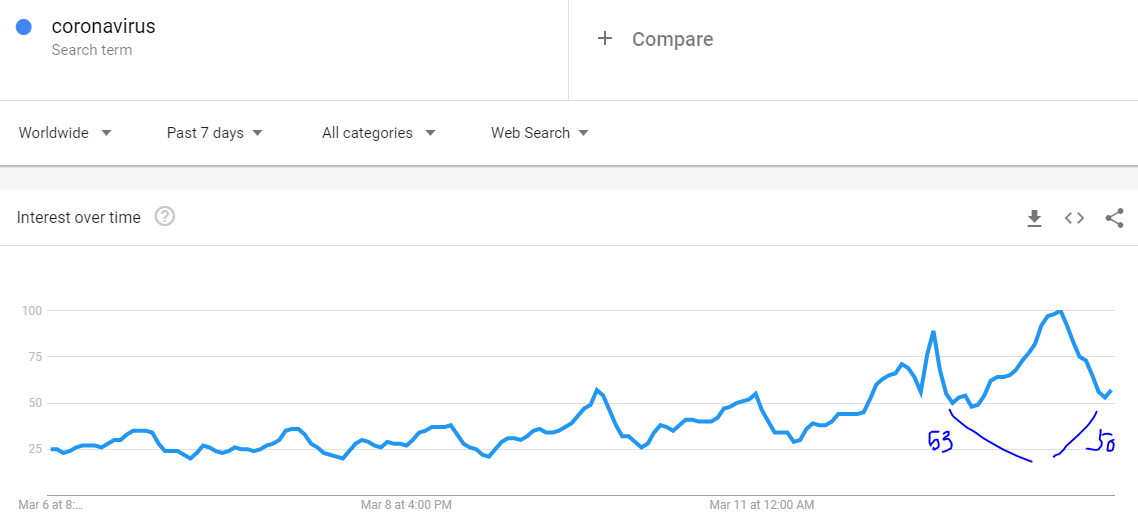The image size is (1138, 527).
Task: Share the Interest over time chart
Action: point(1114,218)
